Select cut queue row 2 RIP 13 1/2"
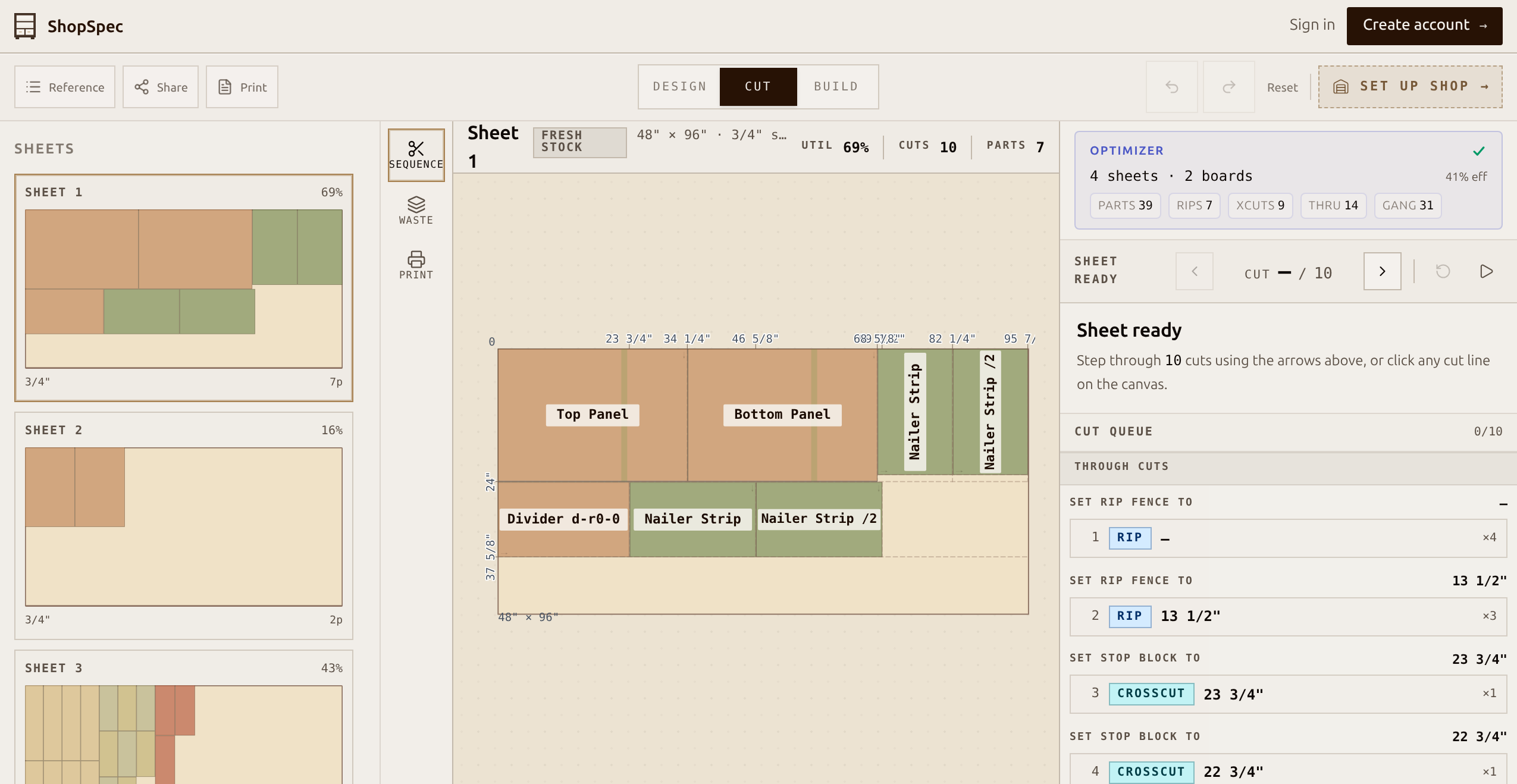Viewport: 1517px width, 784px height. click(x=1288, y=616)
